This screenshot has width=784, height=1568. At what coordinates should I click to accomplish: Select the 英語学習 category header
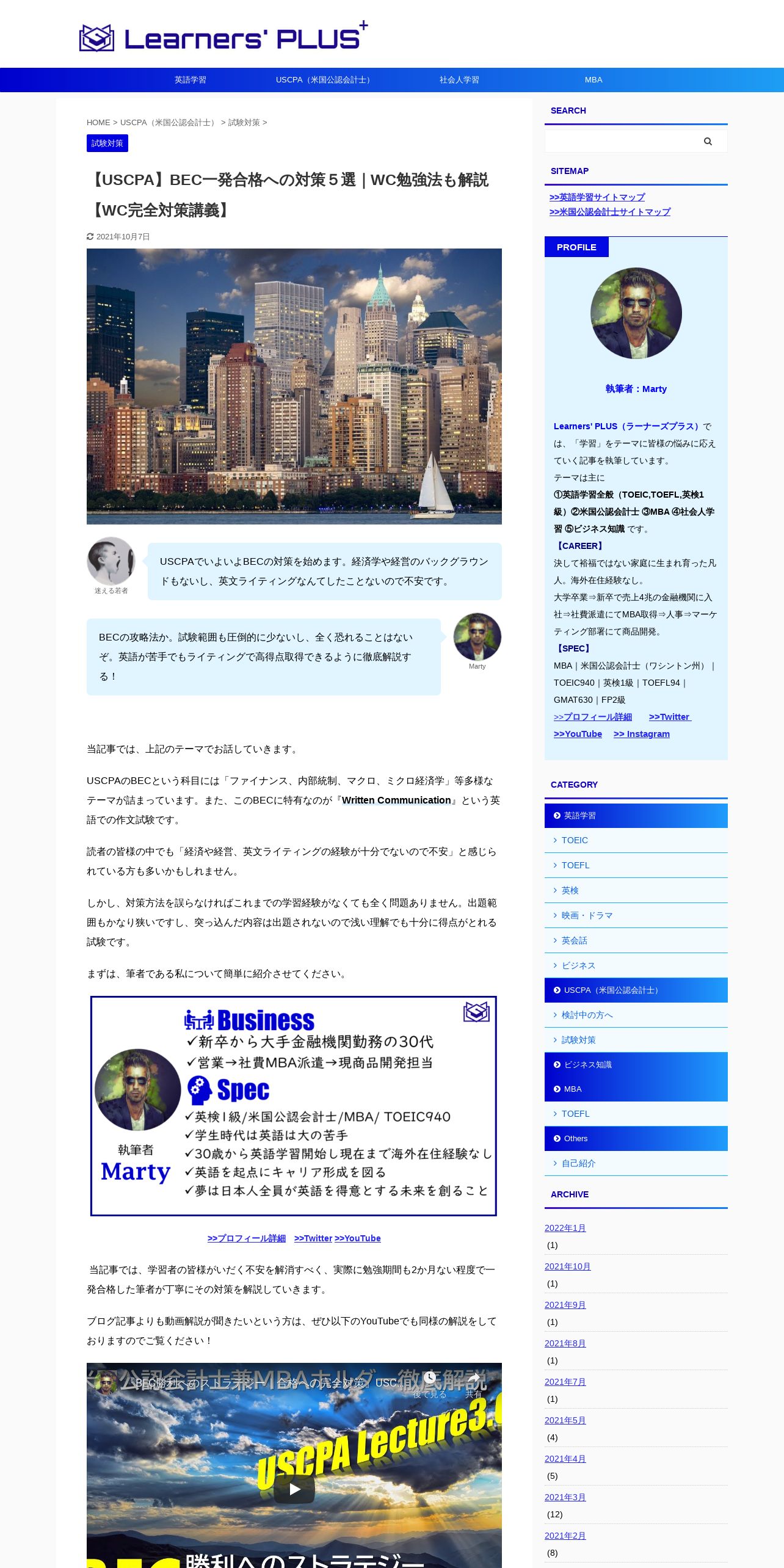[636, 816]
